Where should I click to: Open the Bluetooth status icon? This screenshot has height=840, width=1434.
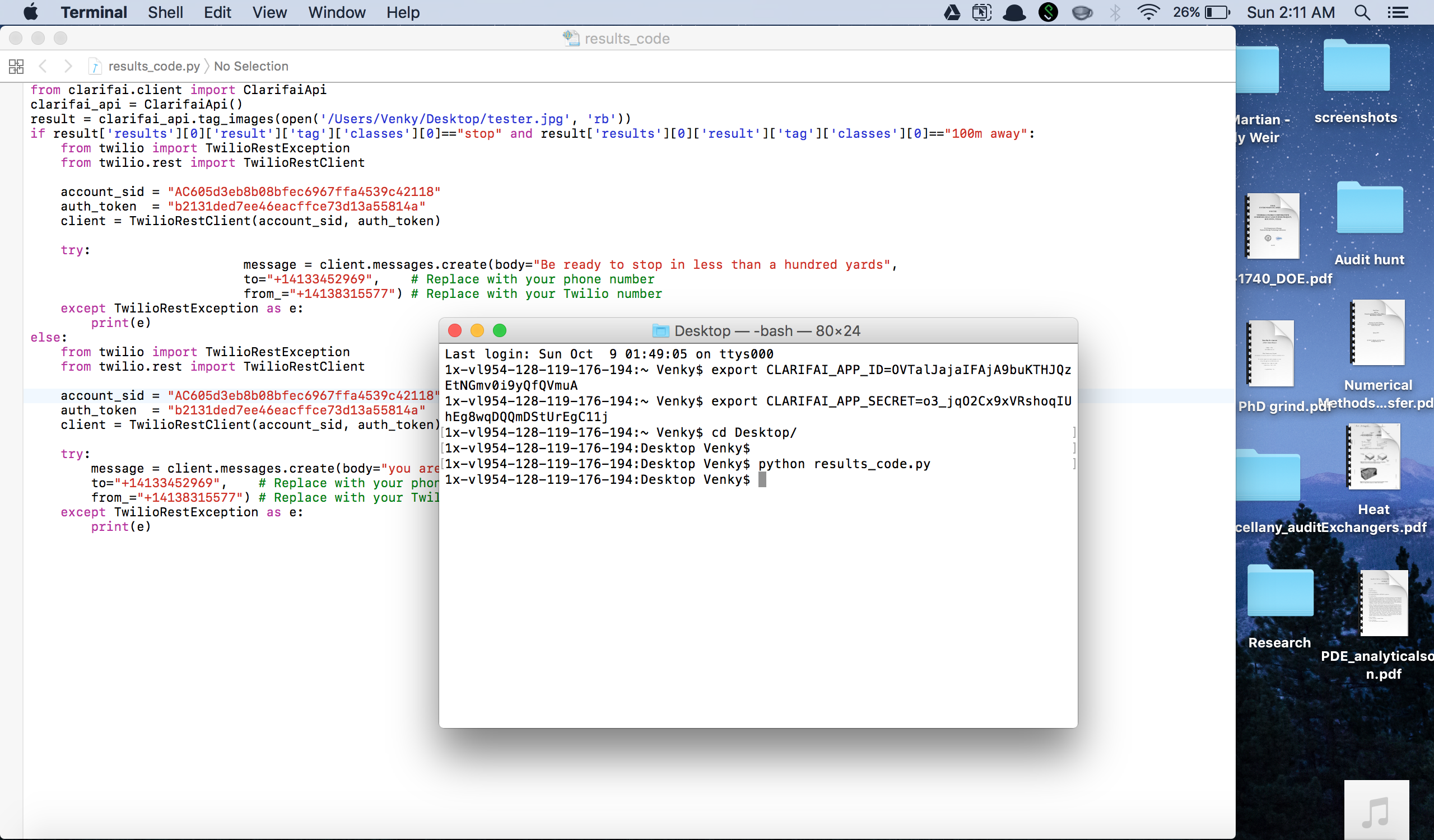pyautogui.click(x=1115, y=12)
